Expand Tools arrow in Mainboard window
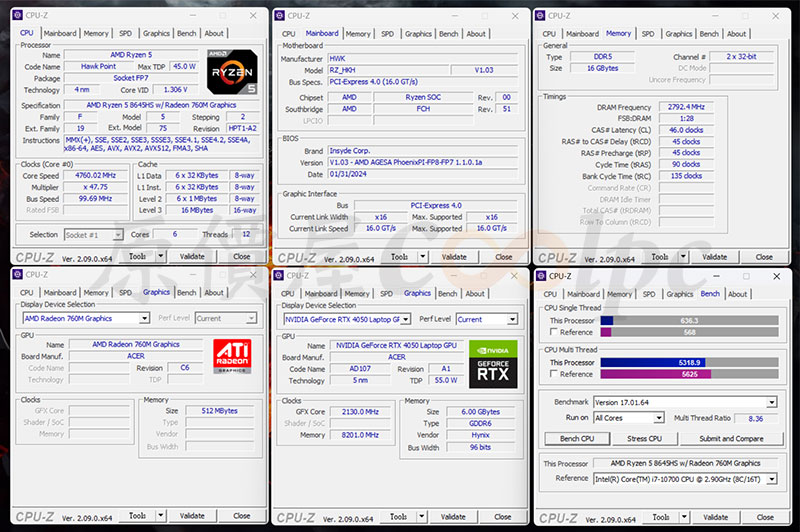This screenshot has height=532, width=800. click(422, 257)
